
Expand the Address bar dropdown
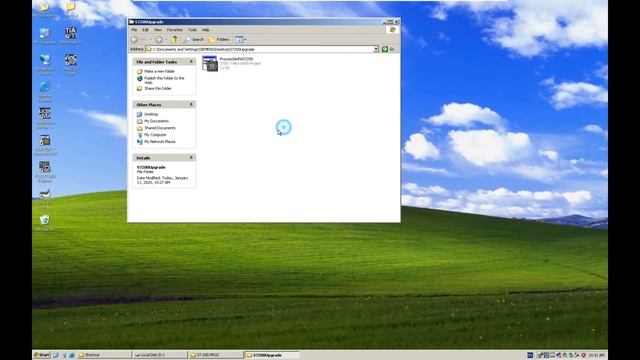tap(376, 49)
